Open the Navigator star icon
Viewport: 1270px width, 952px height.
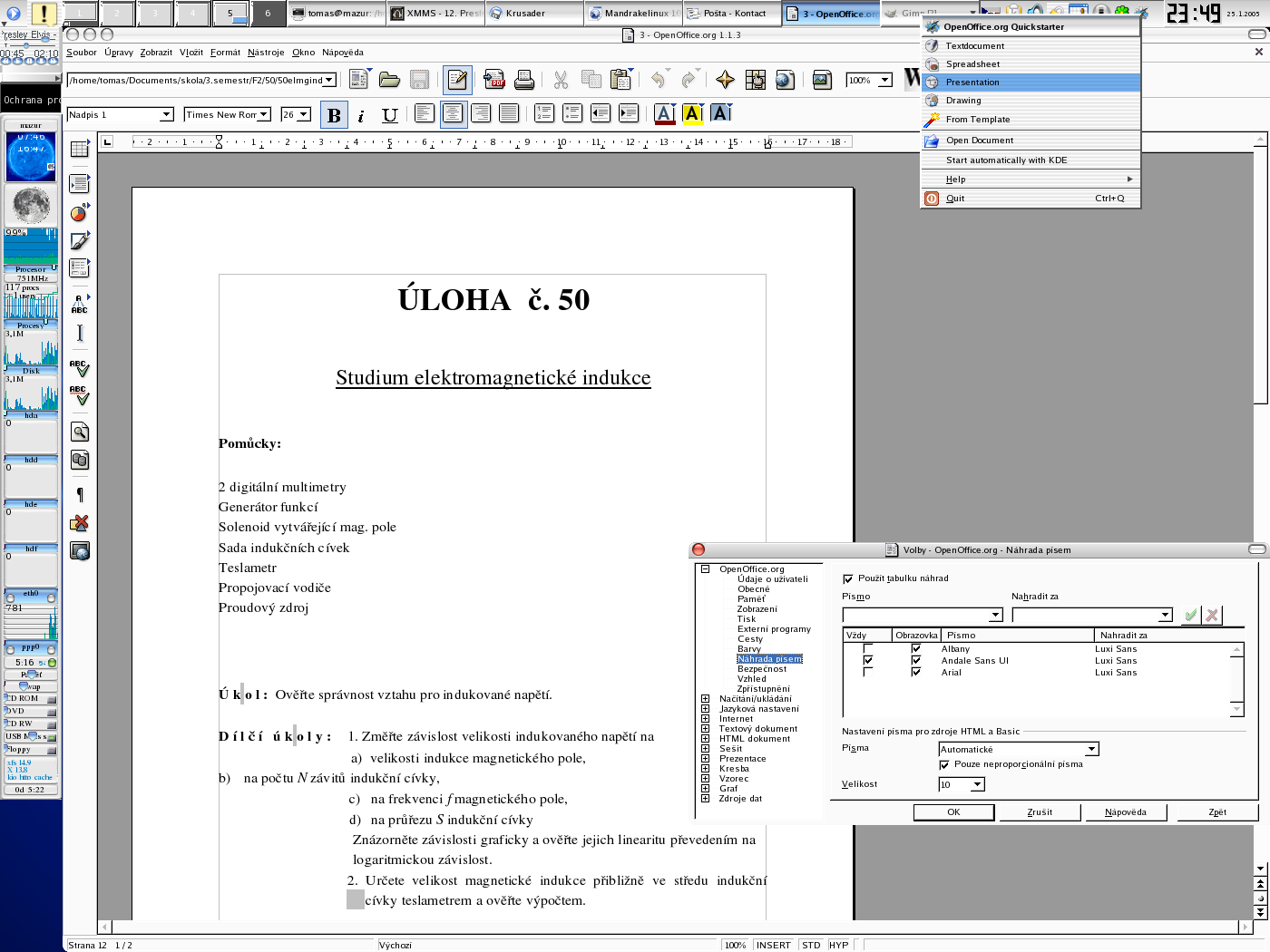[x=725, y=81]
